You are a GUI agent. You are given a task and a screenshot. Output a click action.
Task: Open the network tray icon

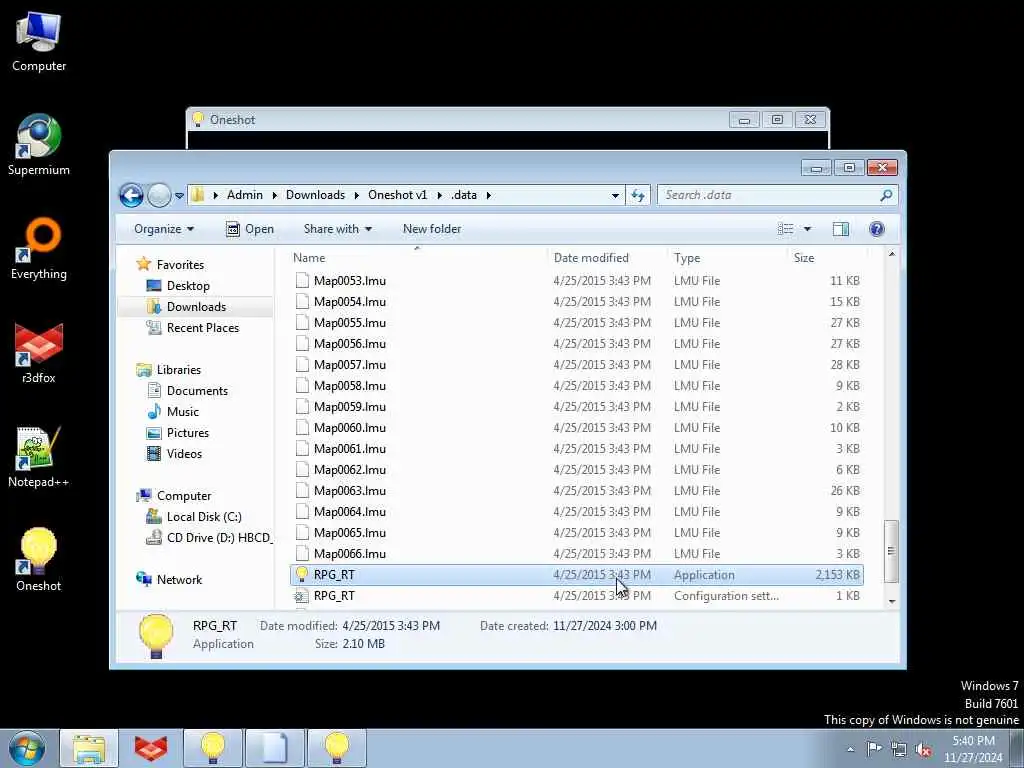tap(899, 749)
